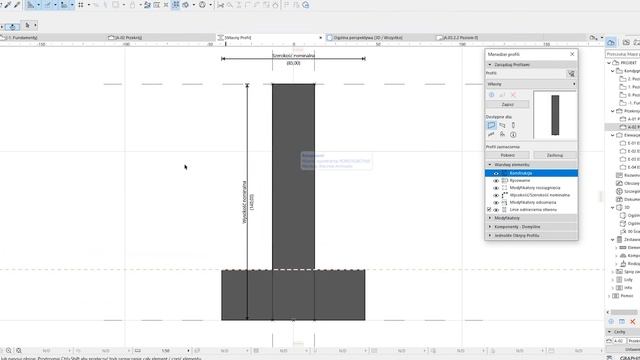640x360 pixels.
Task: Open the 1:50 scale dropdown
Action: [188, 351]
